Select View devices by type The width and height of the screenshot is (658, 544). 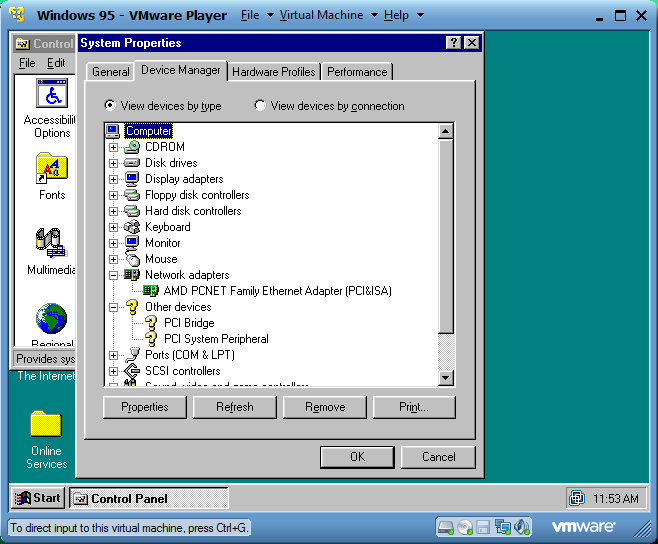[110, 105]
